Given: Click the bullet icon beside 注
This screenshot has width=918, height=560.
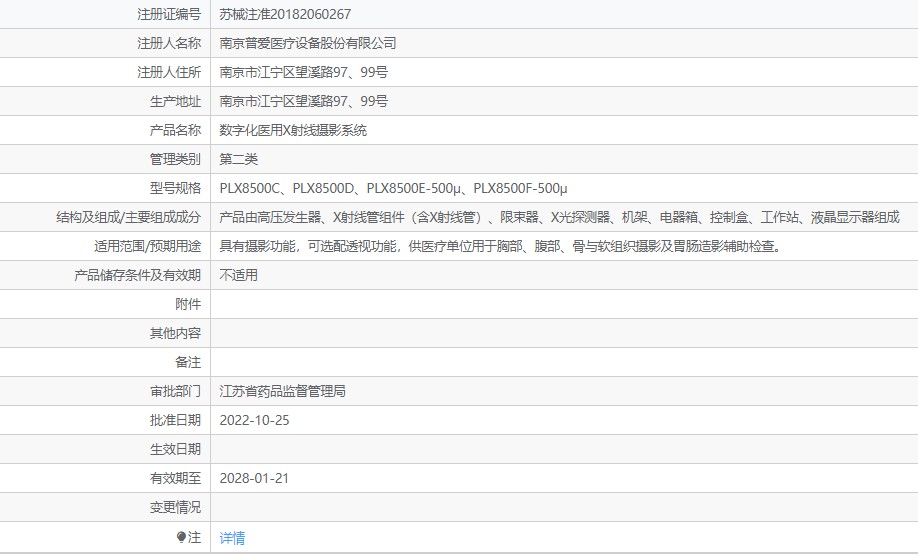Looking at the screenshot, I should point(181,537).
